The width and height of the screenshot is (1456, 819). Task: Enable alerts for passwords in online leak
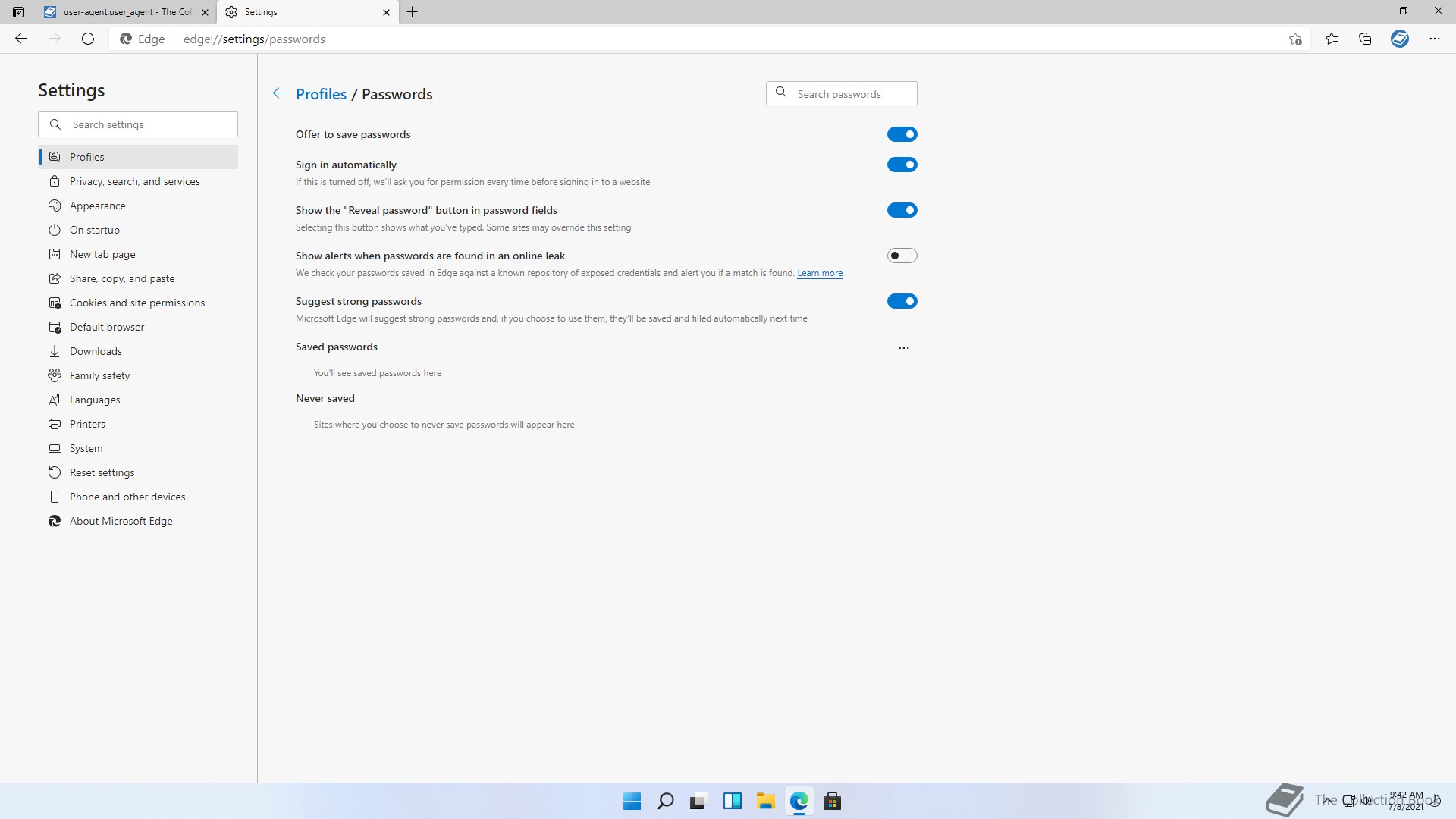(x=902, y=256)
